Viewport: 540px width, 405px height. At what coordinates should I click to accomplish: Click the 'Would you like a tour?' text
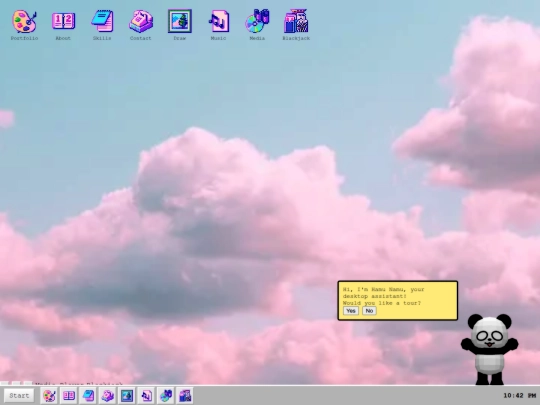382,303
